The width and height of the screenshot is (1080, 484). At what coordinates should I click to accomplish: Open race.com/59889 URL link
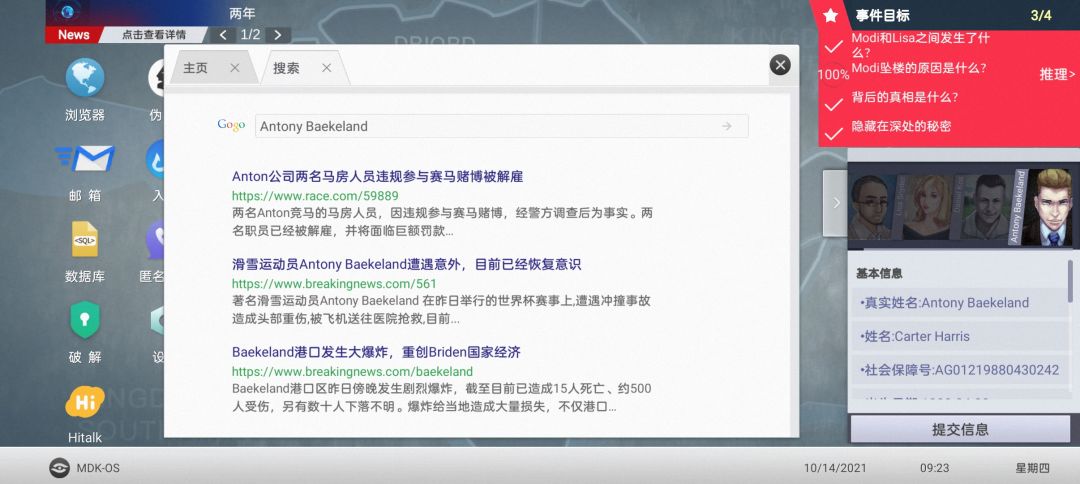[x=315, y=196]
